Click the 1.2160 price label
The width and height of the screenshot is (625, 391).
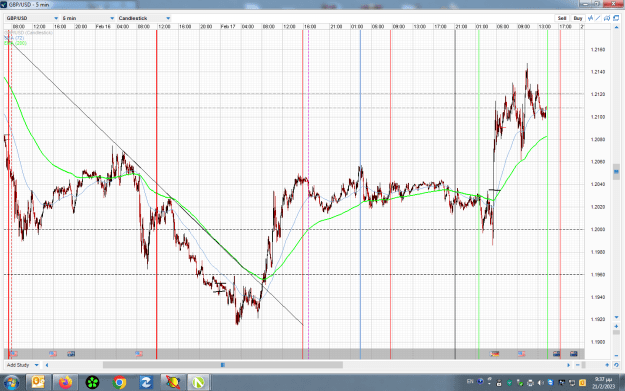click(597, 50)
